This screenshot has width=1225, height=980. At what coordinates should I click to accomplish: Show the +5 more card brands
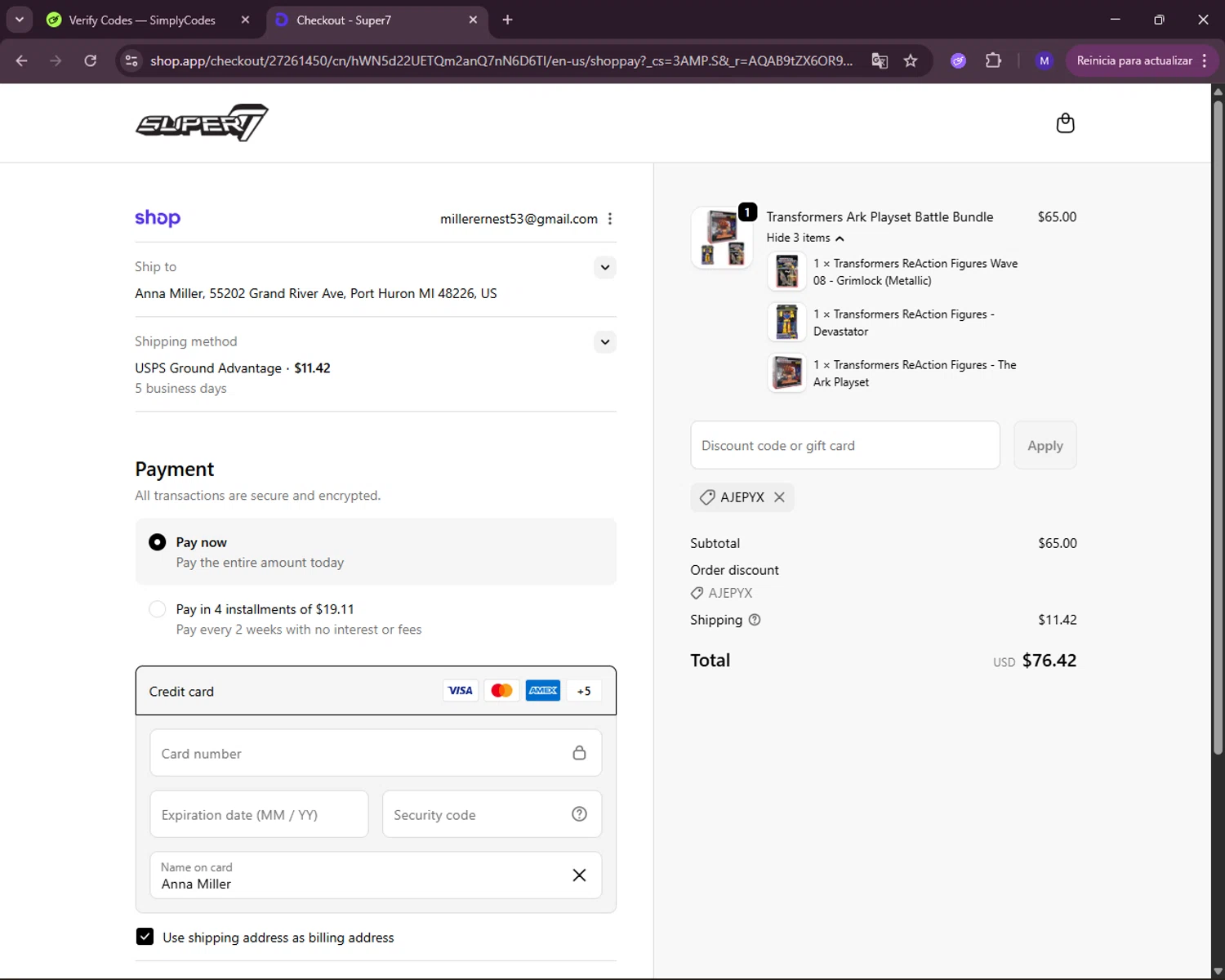point(584,691)
